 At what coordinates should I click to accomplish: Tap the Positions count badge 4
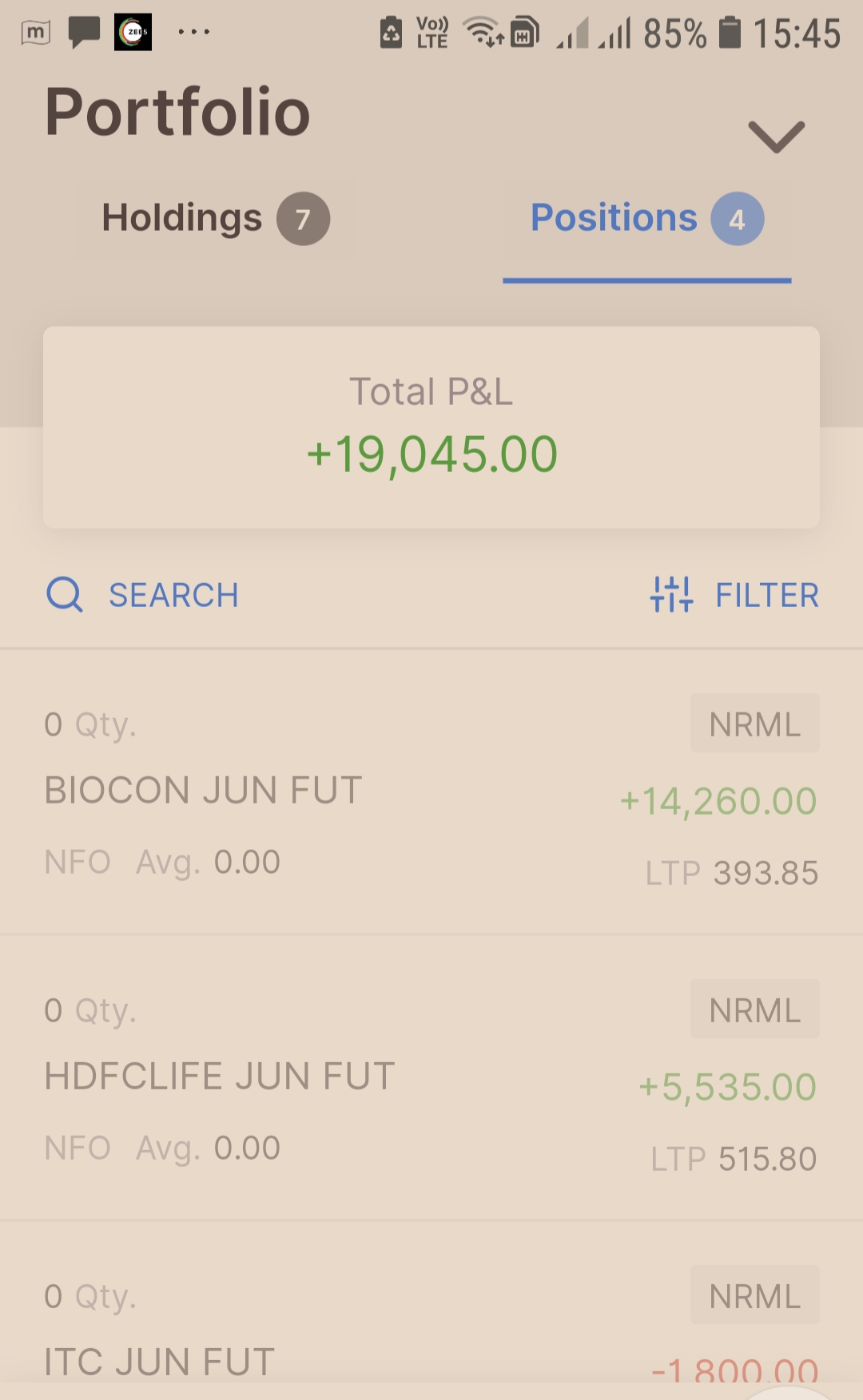tap(738, 219)
